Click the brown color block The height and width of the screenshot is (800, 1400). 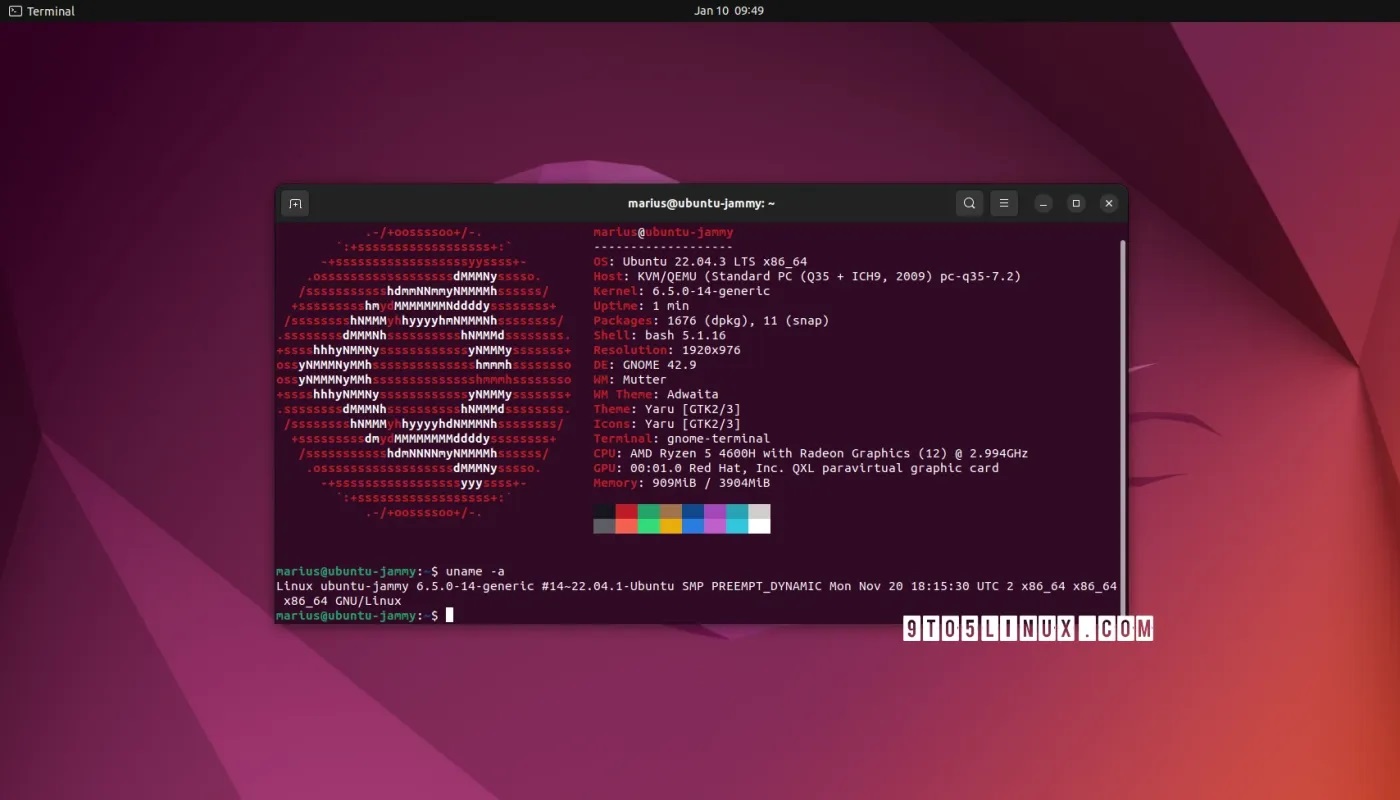pyautogui.click(x=670, y=511)
